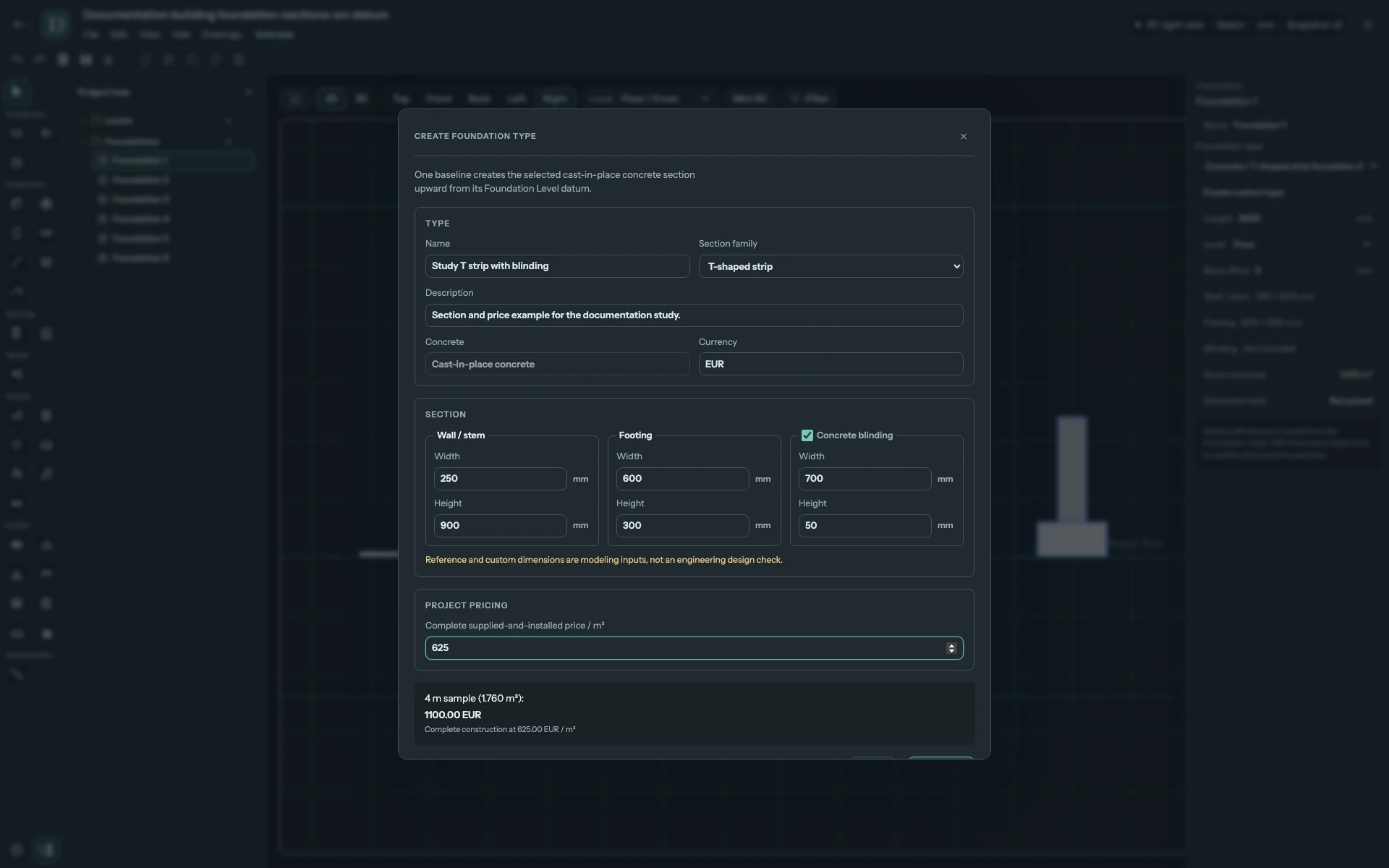Click the supplied-and-installed price field
This screenshot has width=1389, height=868.
point(694,648)
